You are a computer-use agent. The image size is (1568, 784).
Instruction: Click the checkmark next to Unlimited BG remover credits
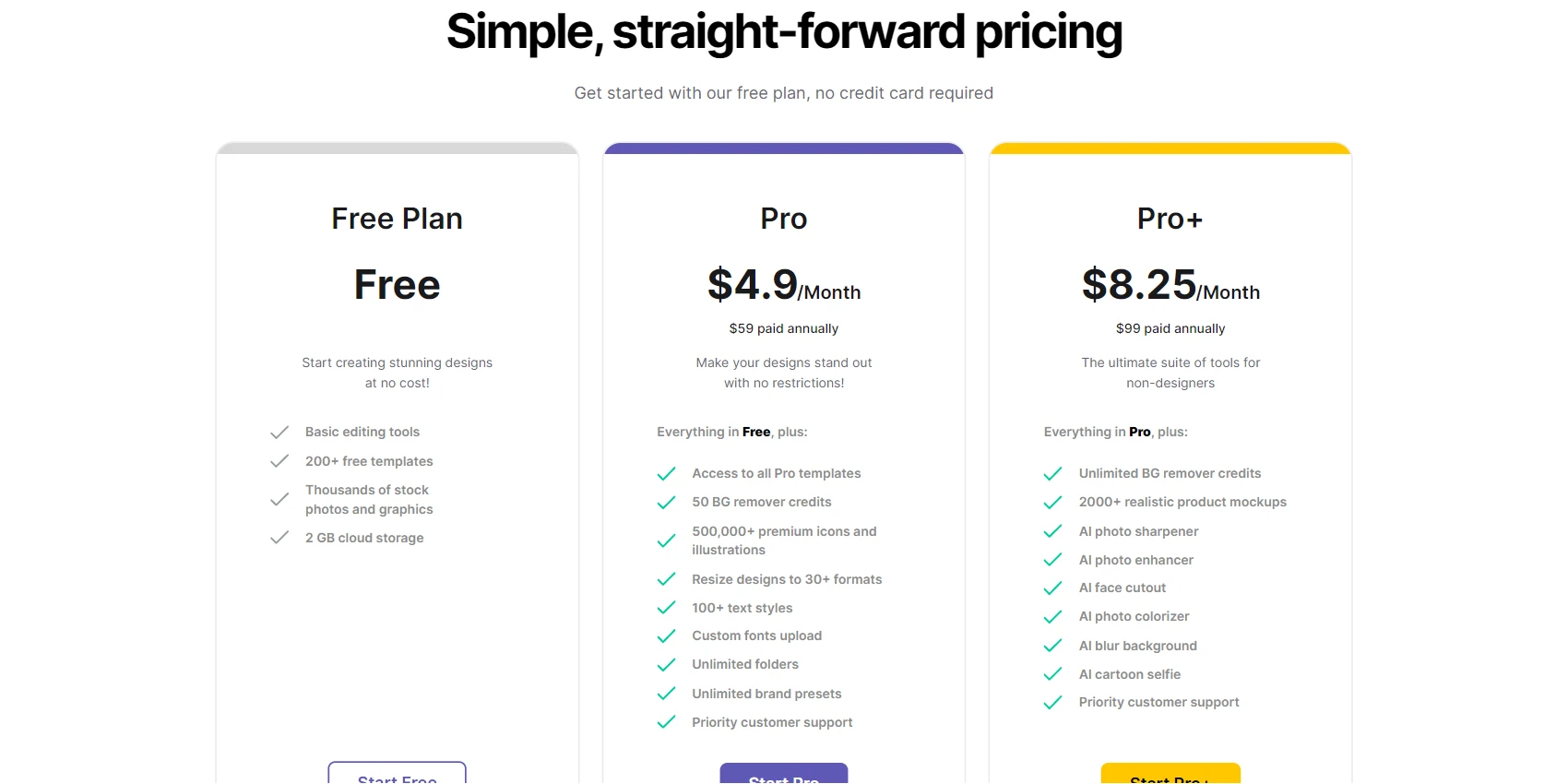click(x=1052, y=473)
